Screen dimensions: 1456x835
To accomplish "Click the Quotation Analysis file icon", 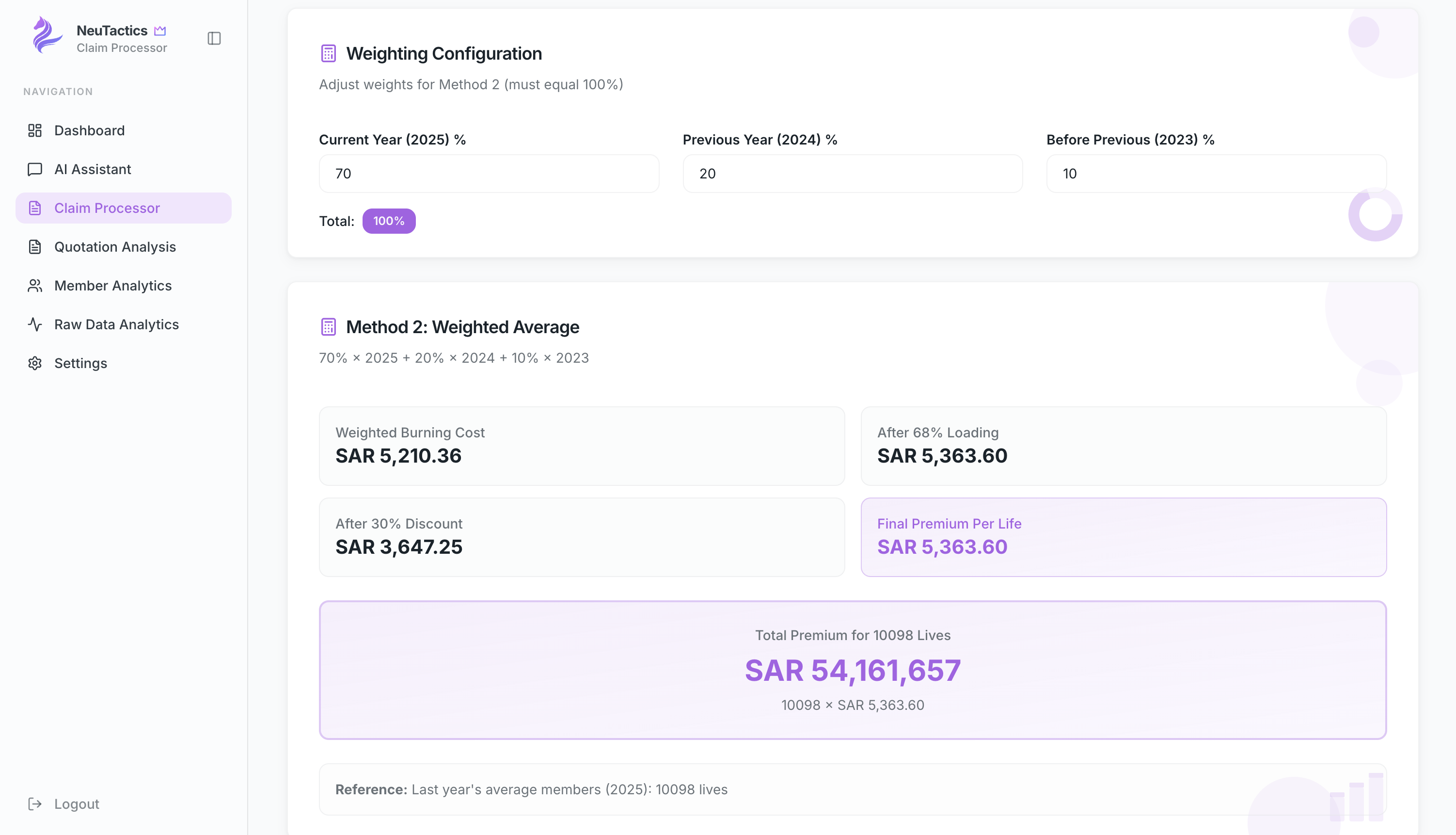I will [x=34, y=247].
